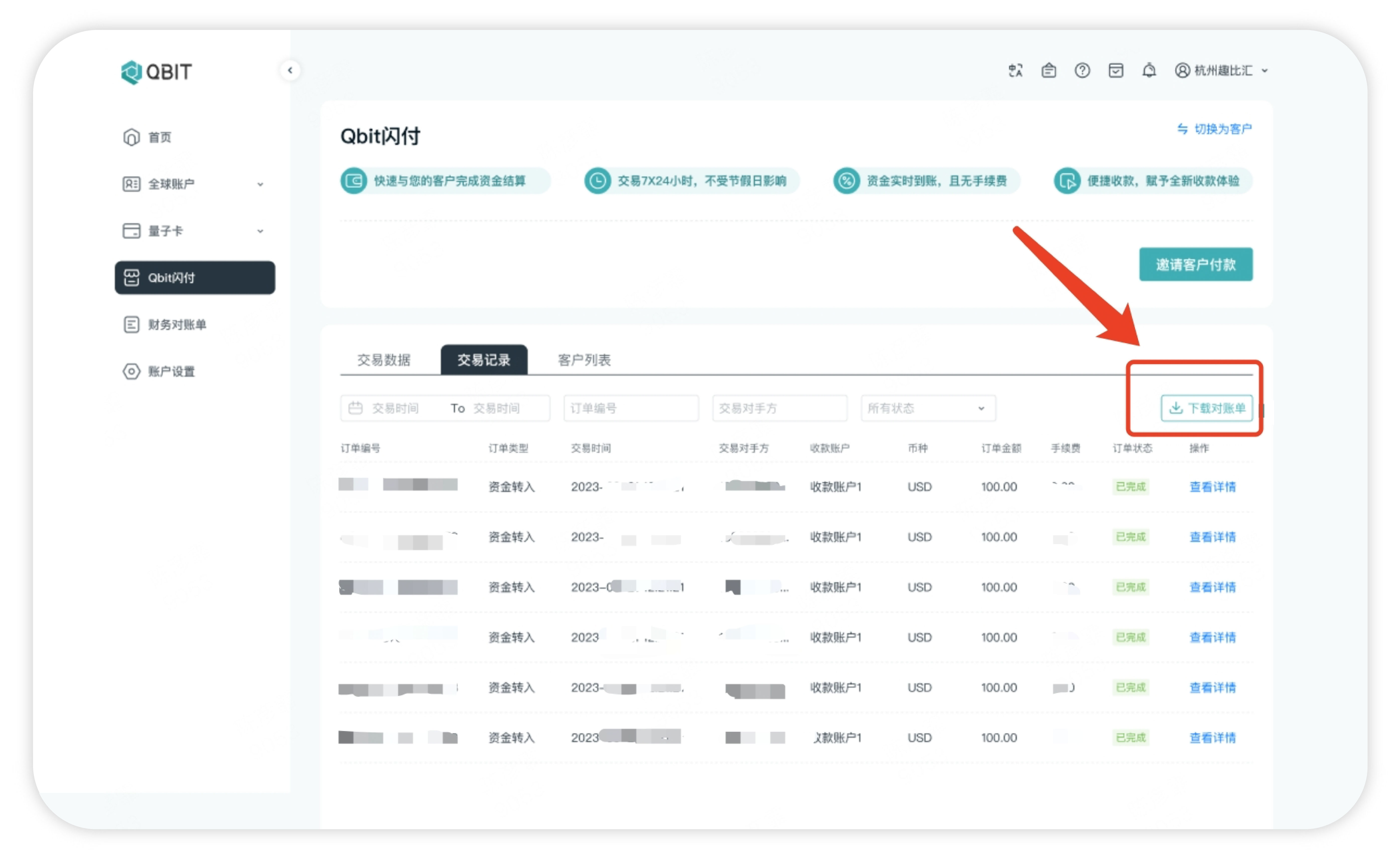Open 财务对账单 in the sidebar
The image size is (1400, 858).
[194, 325]
